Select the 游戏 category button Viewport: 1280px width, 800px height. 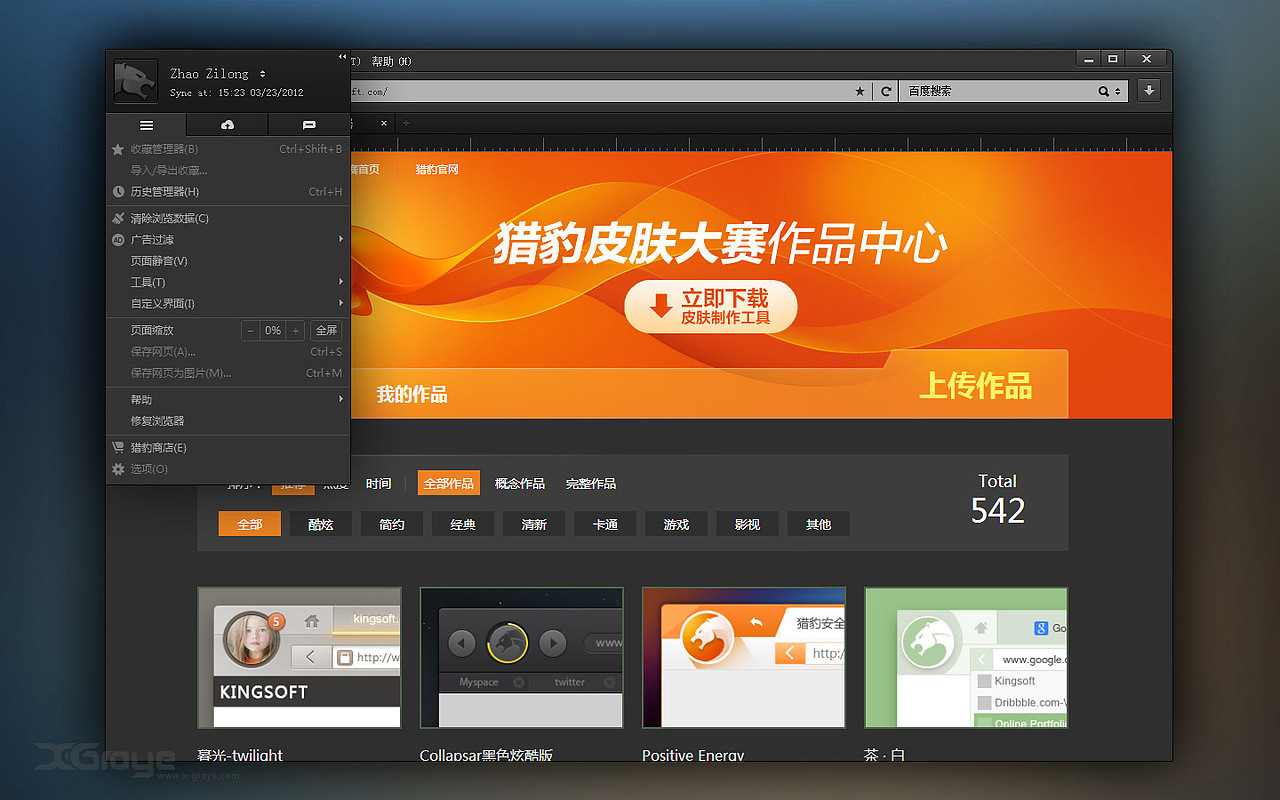pos(676,524)
